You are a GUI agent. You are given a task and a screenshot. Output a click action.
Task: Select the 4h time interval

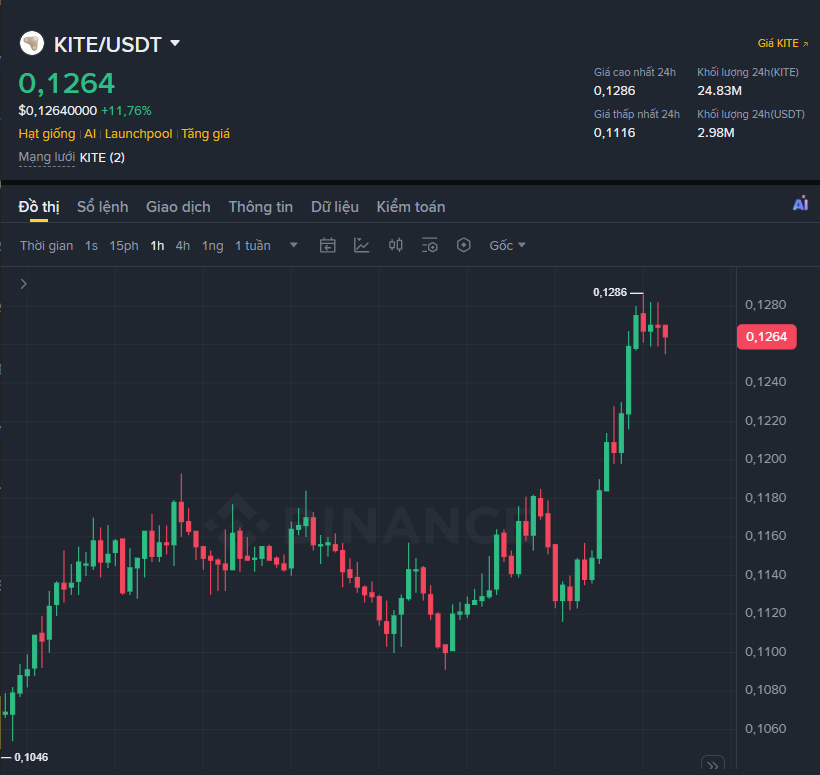pyautogui.click(x=183, y=246)
